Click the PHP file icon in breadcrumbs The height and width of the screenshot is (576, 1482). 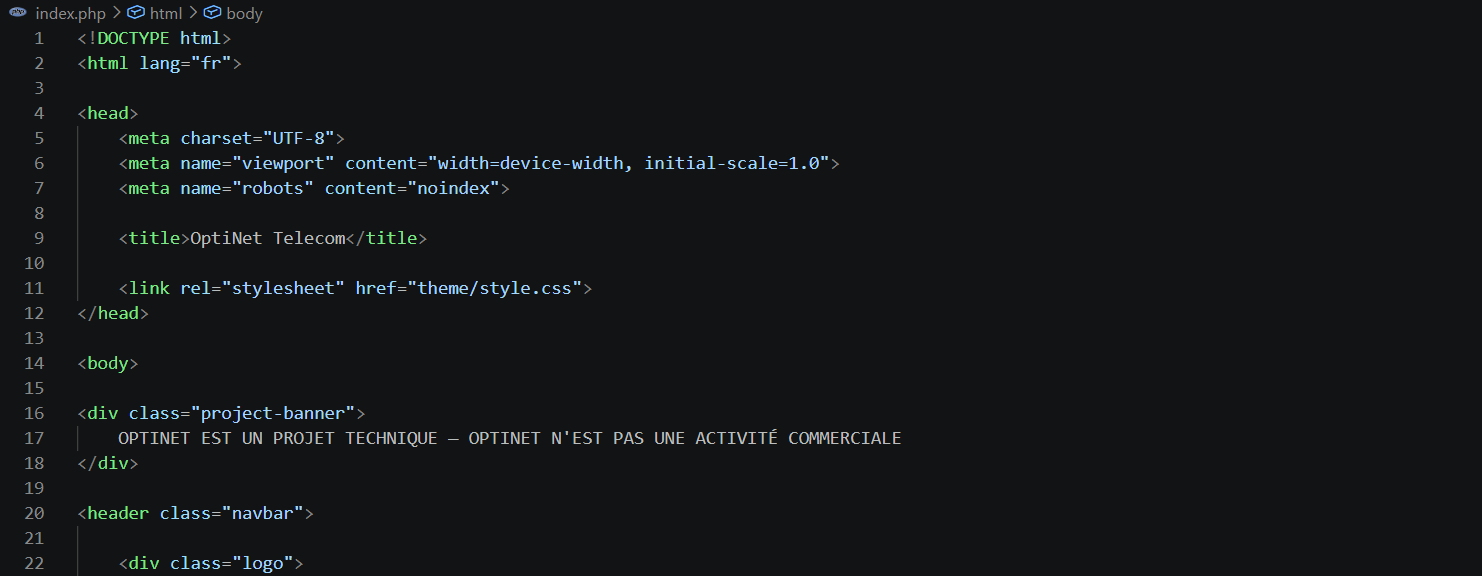click(x=18, y=13)
